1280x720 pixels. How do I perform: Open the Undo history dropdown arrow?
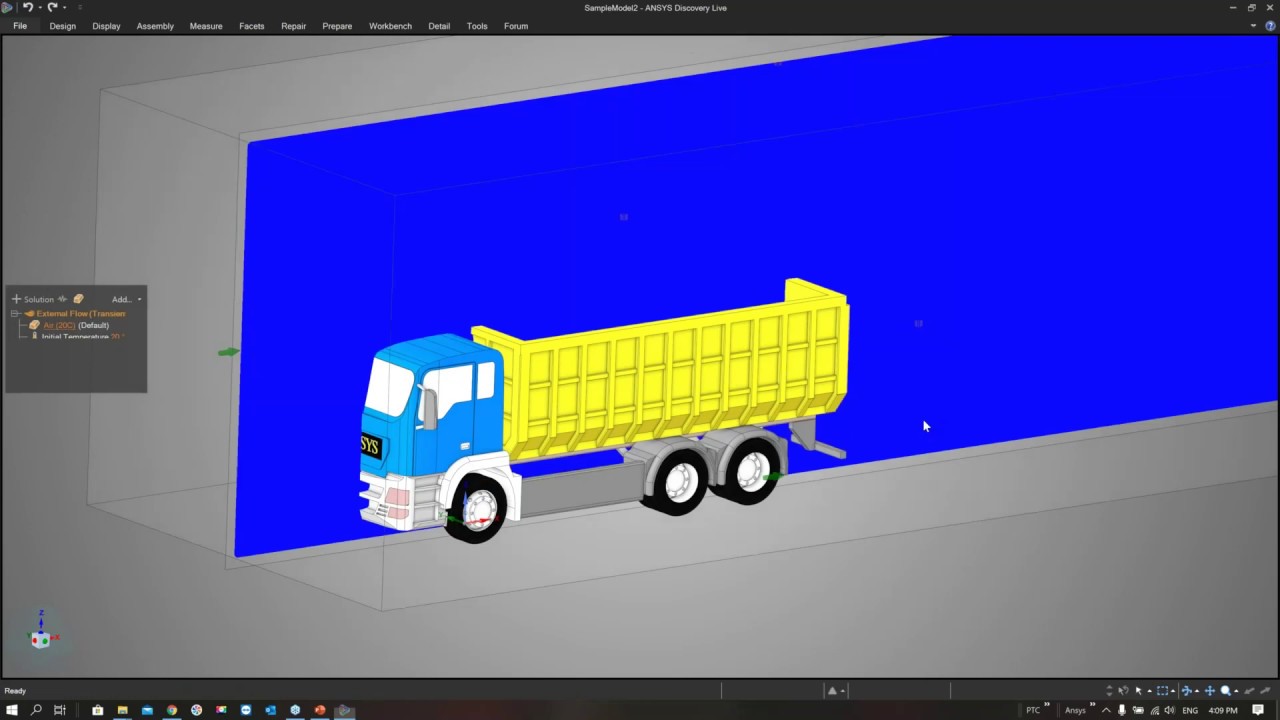coord(40,8)
